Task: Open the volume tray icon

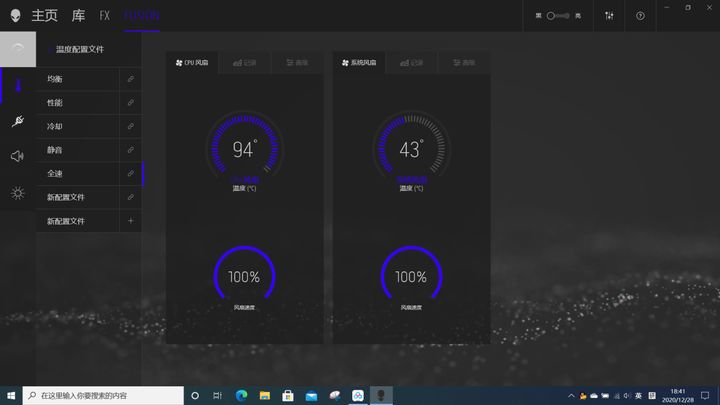Action: 627,395
